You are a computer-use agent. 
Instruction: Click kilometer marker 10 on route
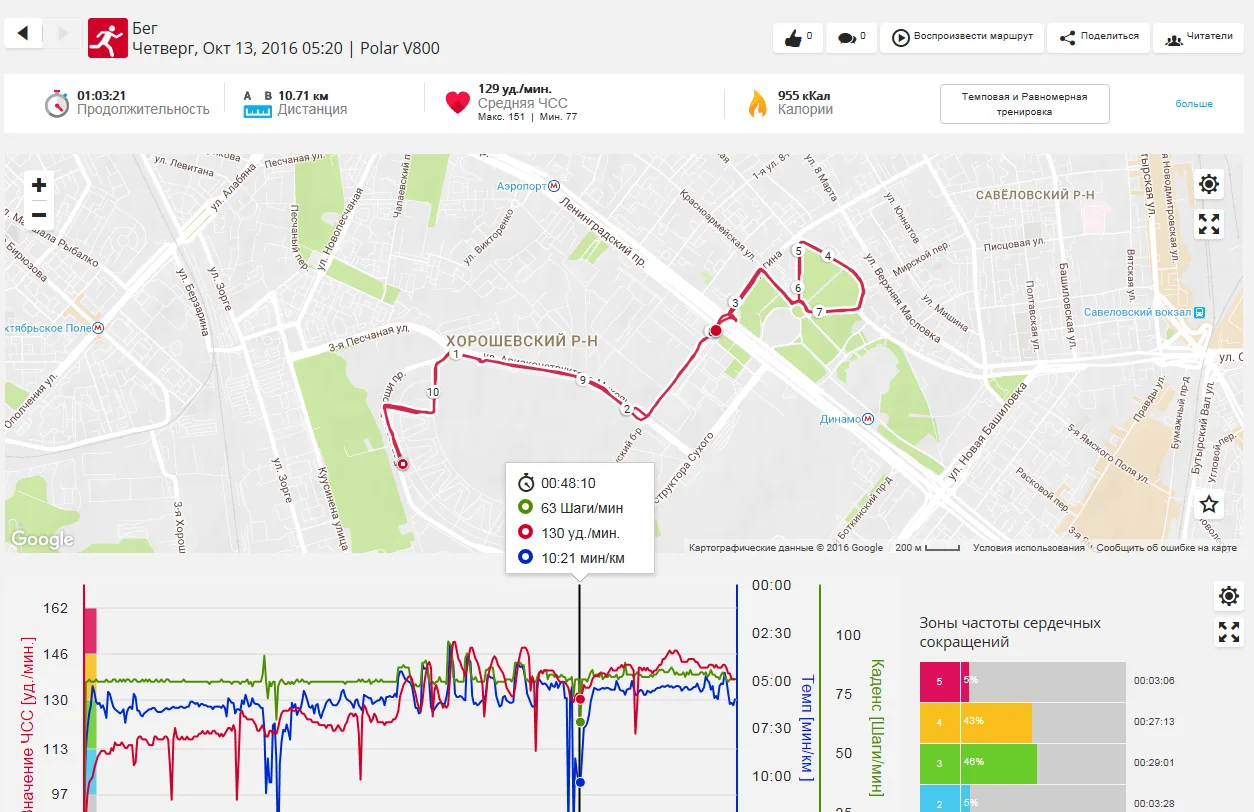(432, 393)
